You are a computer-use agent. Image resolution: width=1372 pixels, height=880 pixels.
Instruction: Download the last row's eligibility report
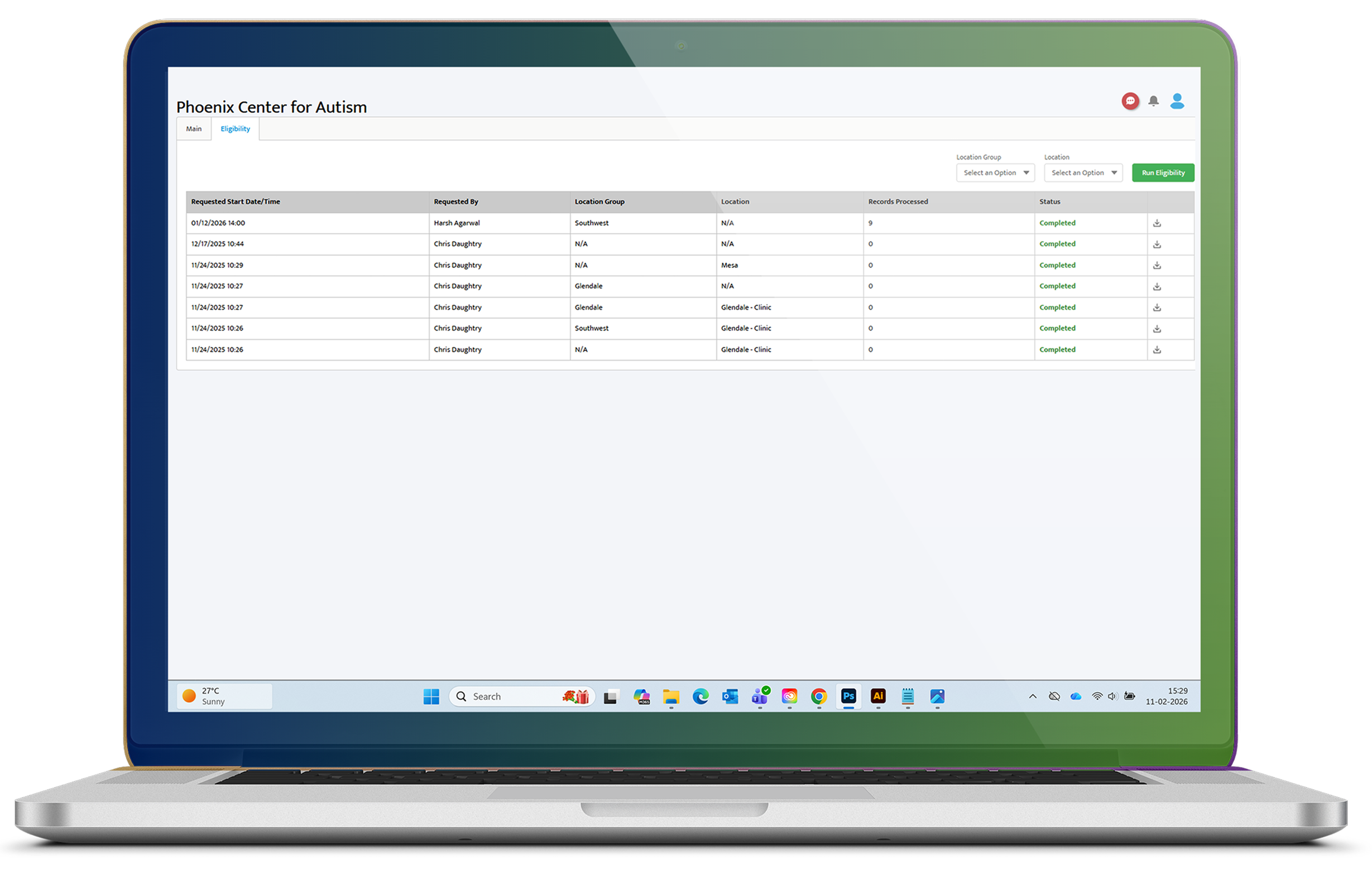tap(1157, 350)
